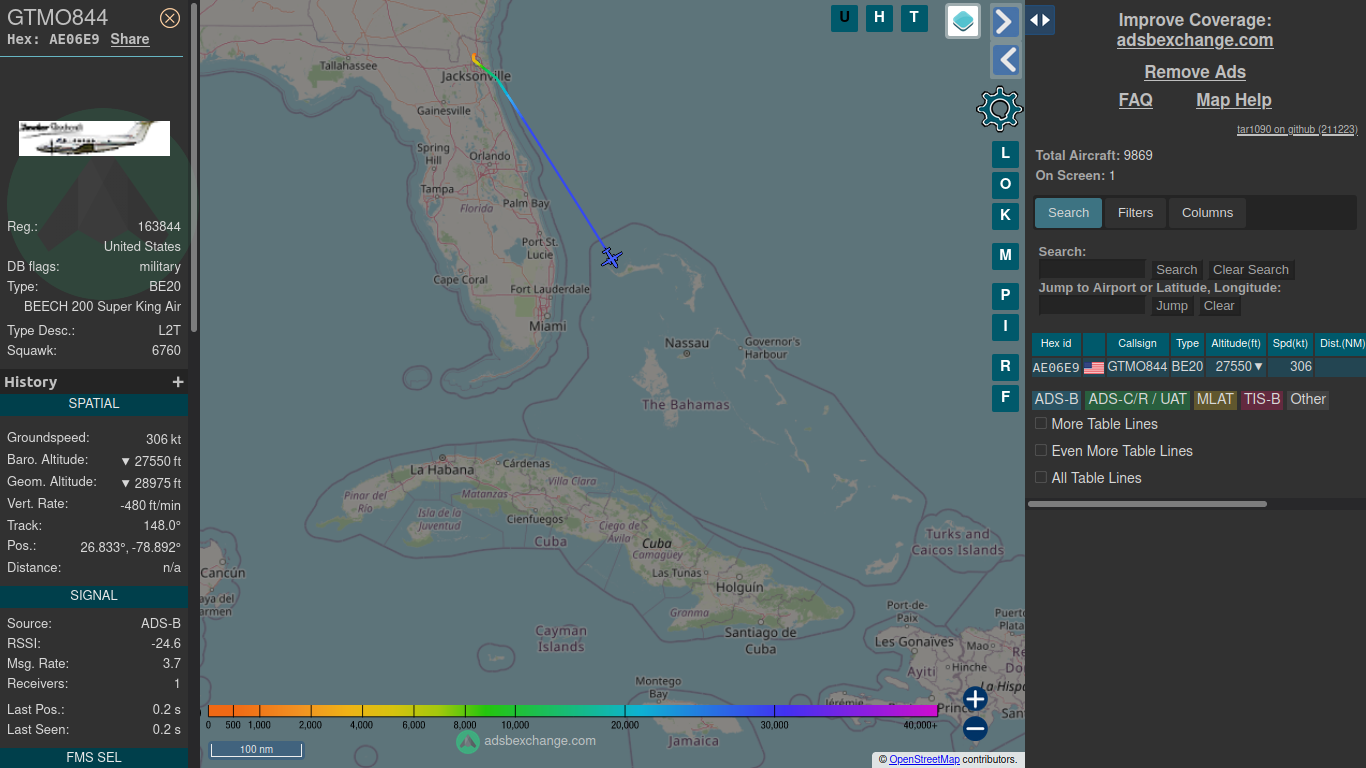The image size is (1366, 768).
Task: Click the H map toggle button
Action: pyautogui.click(x=879, y=17)
